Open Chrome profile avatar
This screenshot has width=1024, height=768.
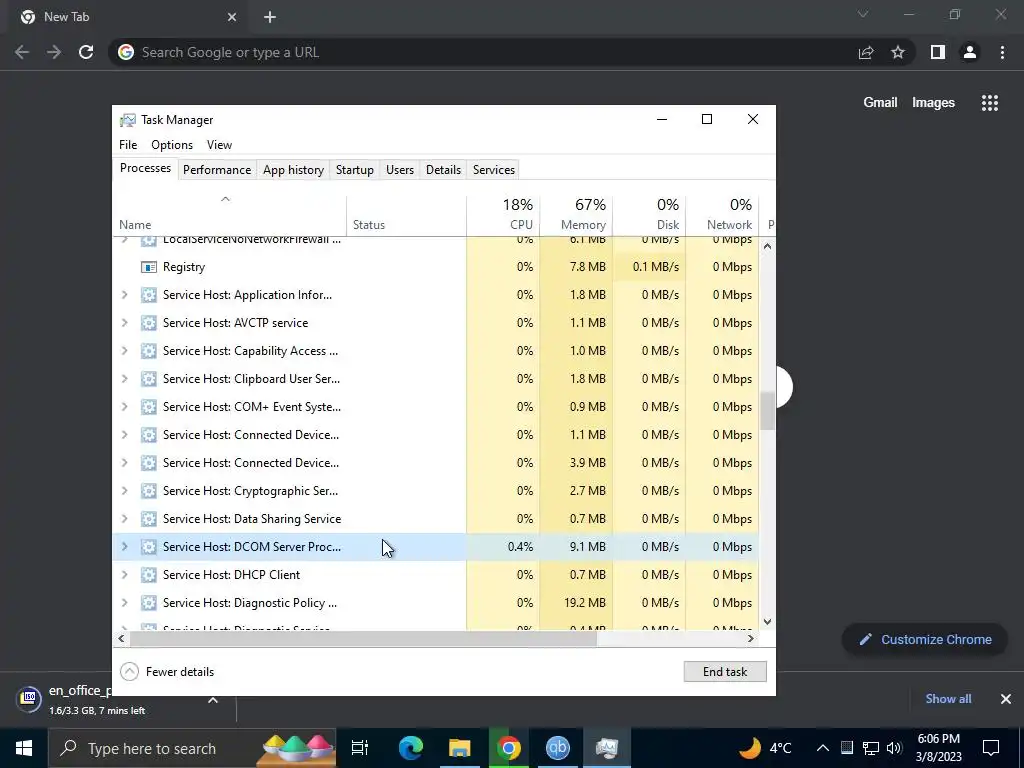tap(970, 52)
